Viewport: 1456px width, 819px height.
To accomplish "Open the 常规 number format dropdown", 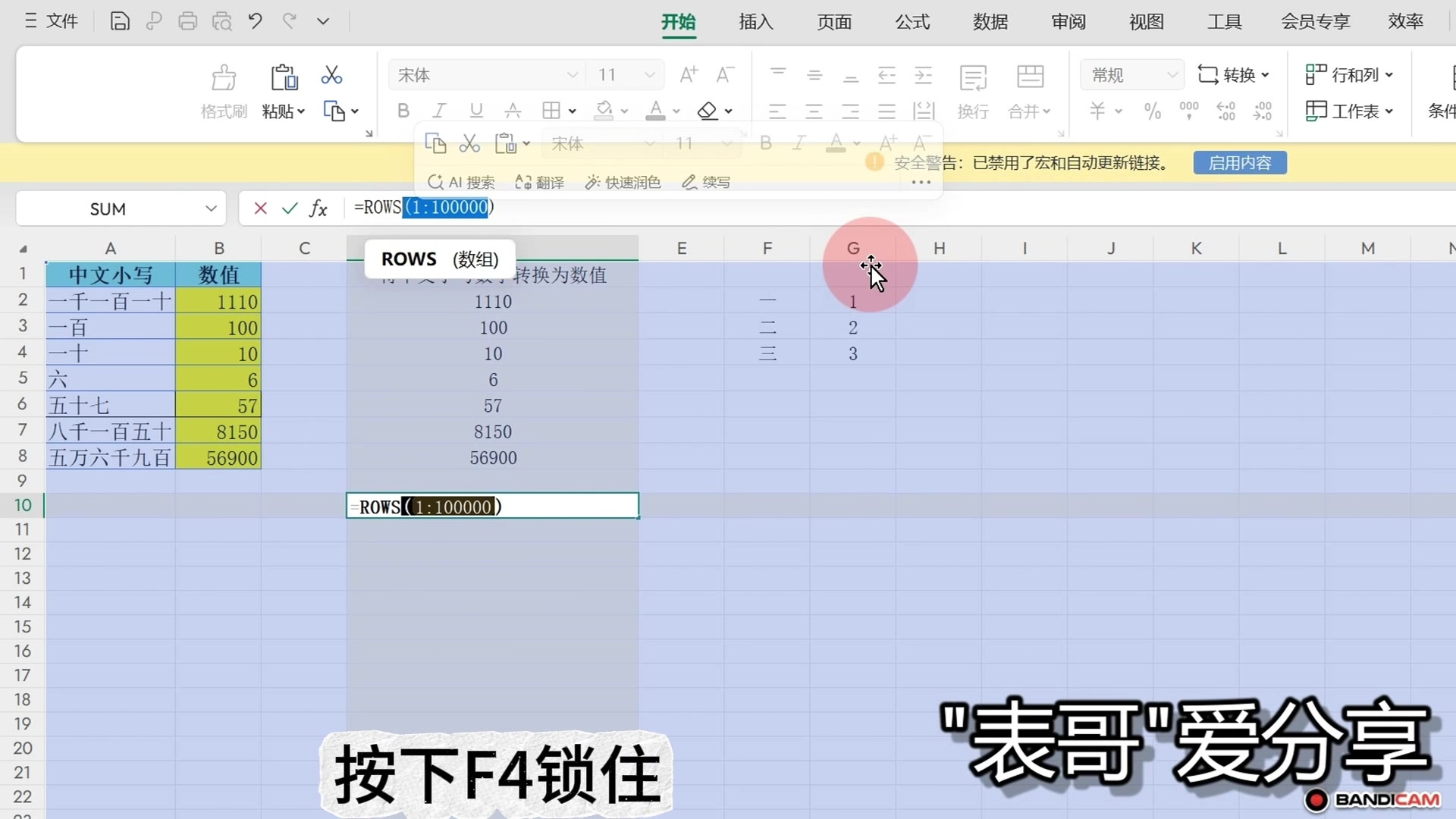I will click(1172, 74).
